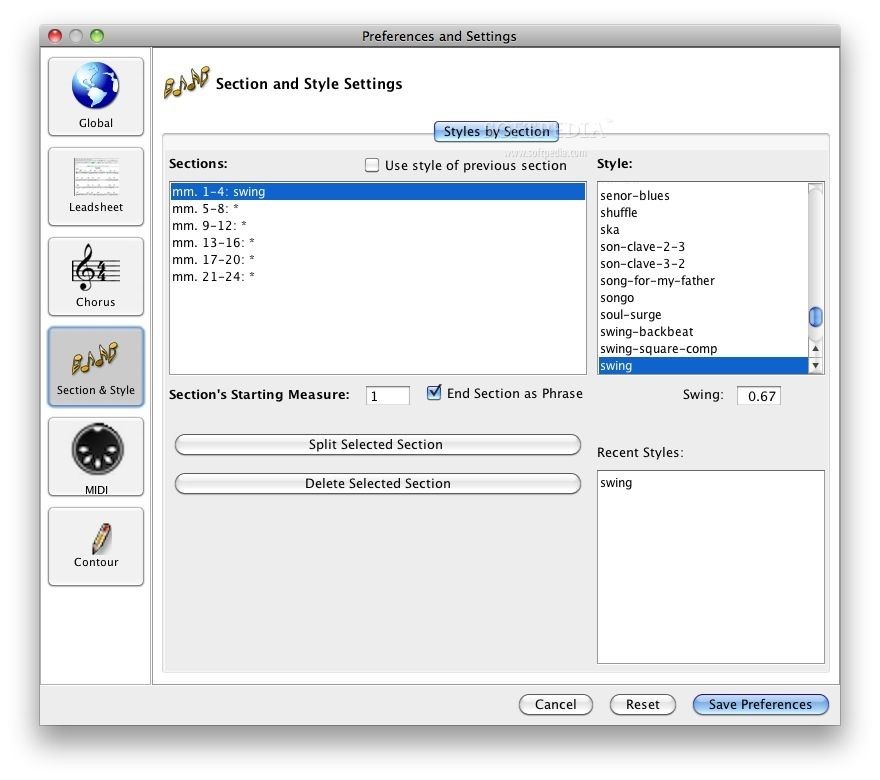Open the Contour pencil icon

pyautogui.click(x=96, y=538)
